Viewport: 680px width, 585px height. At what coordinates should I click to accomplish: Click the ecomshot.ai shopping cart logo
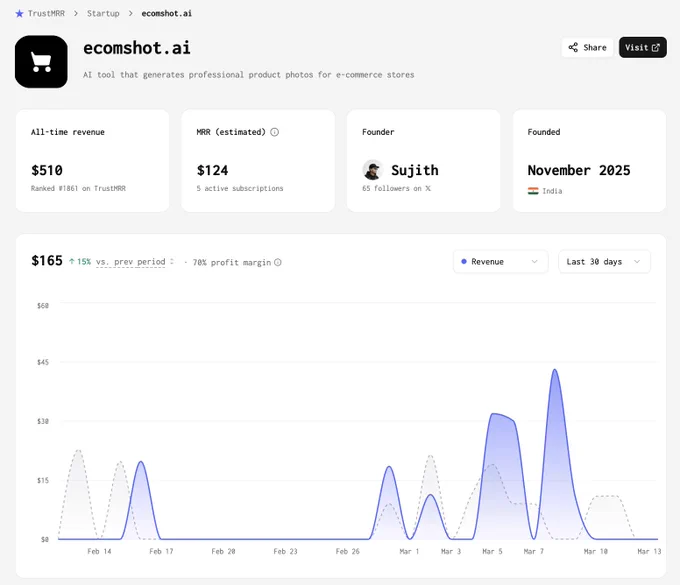(41, 62)
